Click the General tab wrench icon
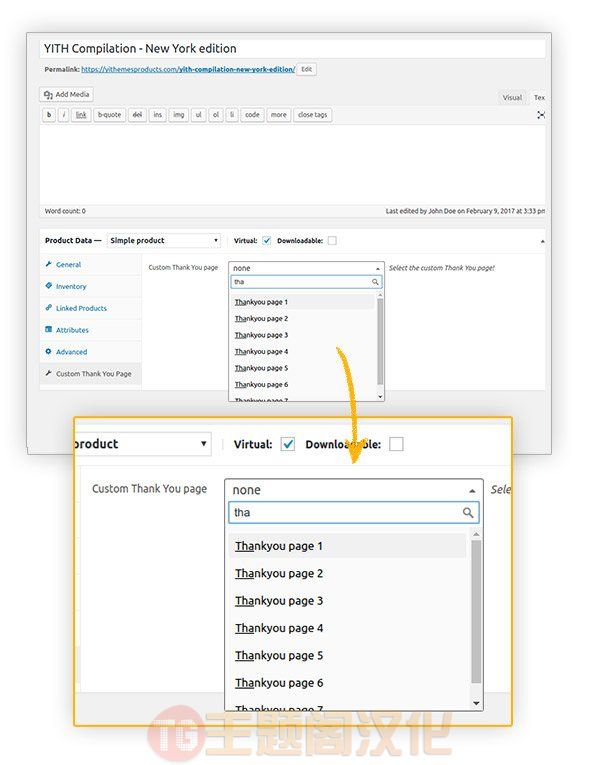This screenshot has width=600, height=765. pyautogui.click(x=48, y=264)
